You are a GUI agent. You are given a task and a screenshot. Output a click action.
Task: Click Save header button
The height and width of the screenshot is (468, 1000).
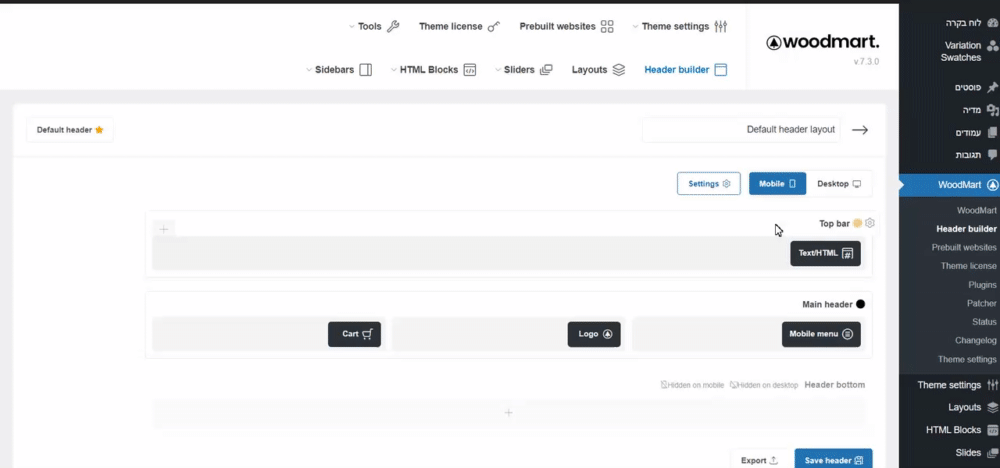[834, 460]
